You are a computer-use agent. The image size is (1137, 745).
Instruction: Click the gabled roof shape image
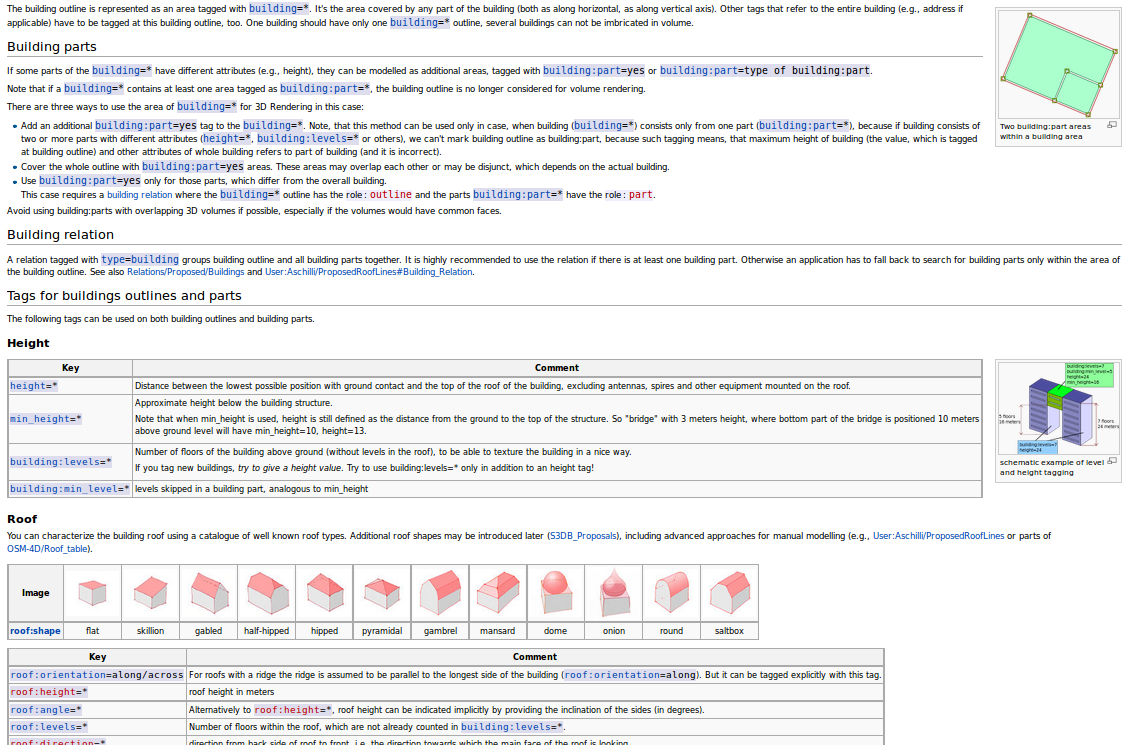(208, 592)
